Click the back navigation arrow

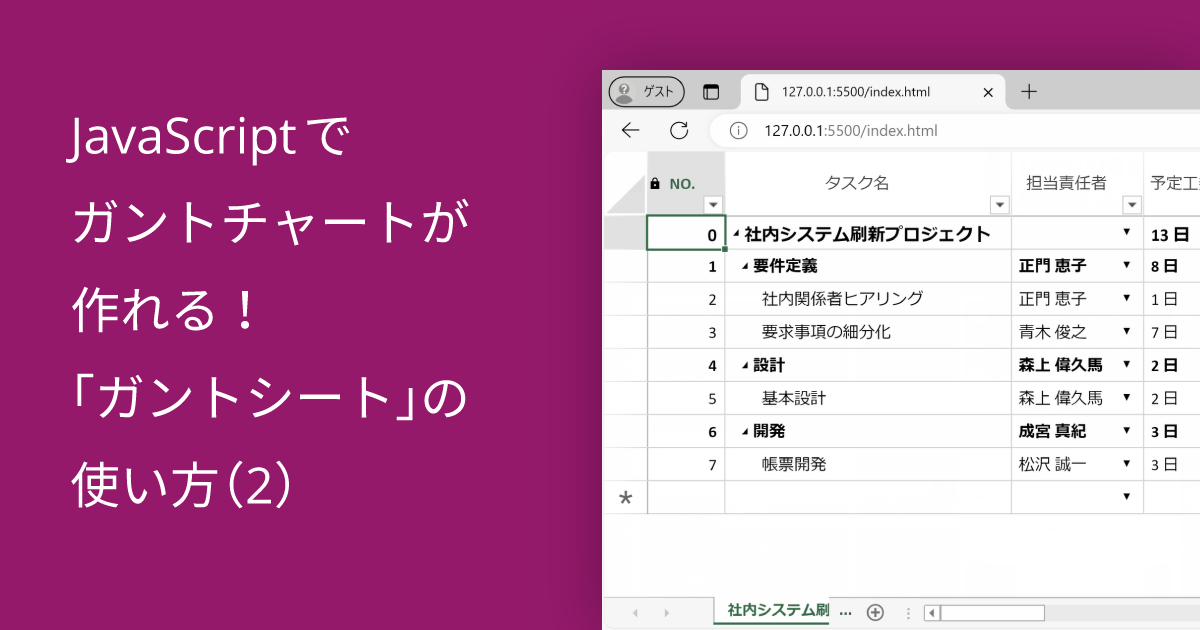[628, 130]
